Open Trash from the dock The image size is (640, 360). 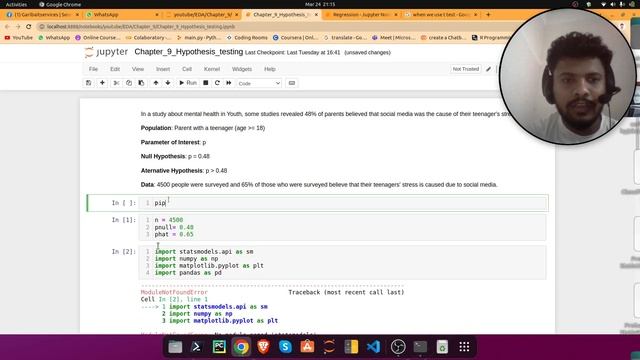click(x=442, y=347)
